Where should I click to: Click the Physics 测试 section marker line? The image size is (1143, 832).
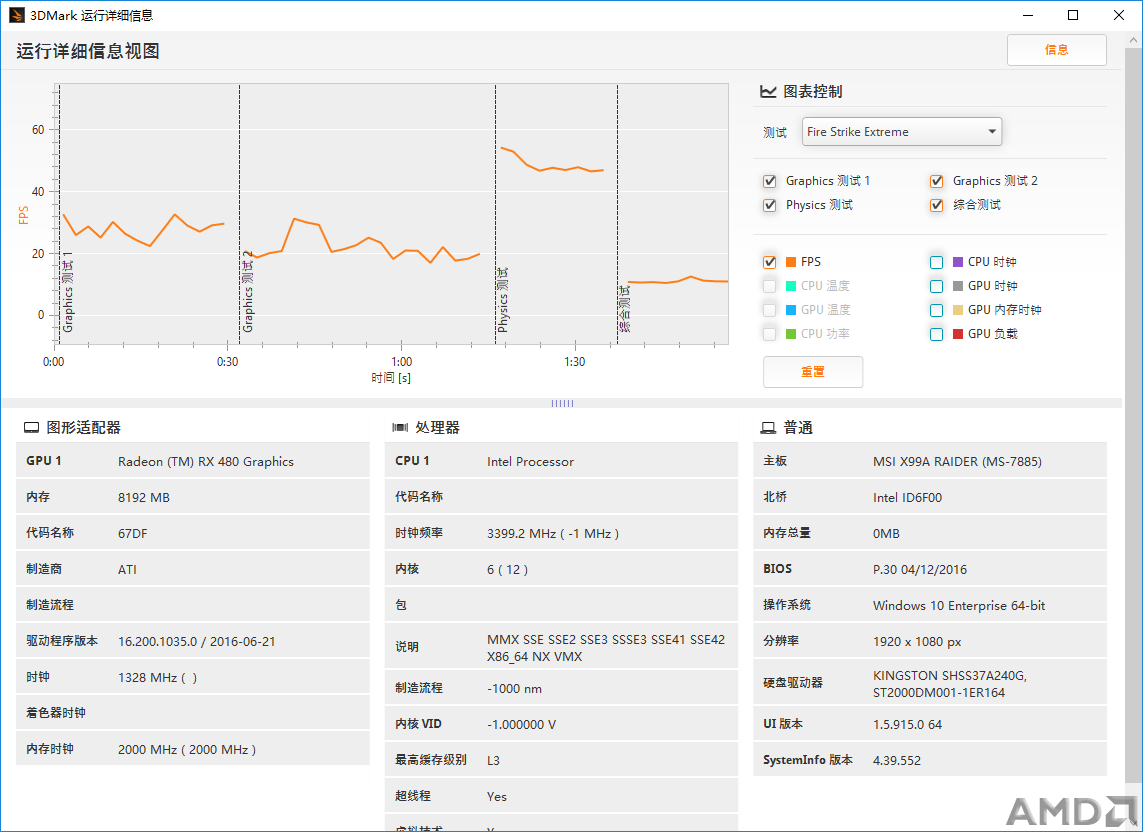pos(496,214)
